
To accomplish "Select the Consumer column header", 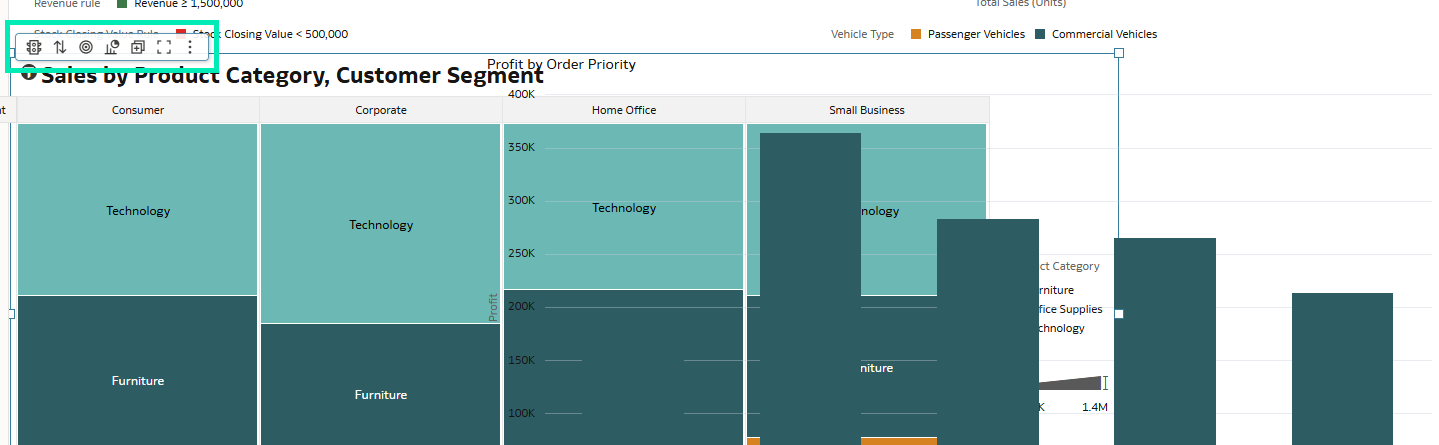I will 138,110.
